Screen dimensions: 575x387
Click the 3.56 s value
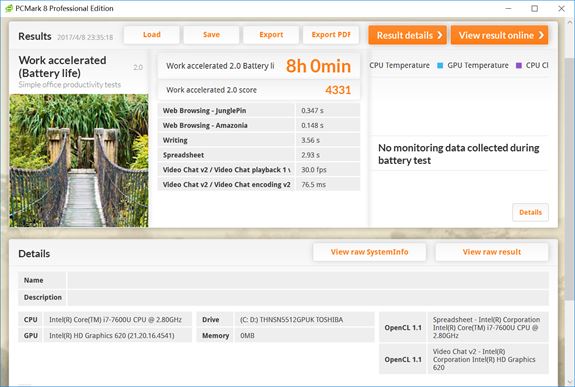tap(310, 140)
